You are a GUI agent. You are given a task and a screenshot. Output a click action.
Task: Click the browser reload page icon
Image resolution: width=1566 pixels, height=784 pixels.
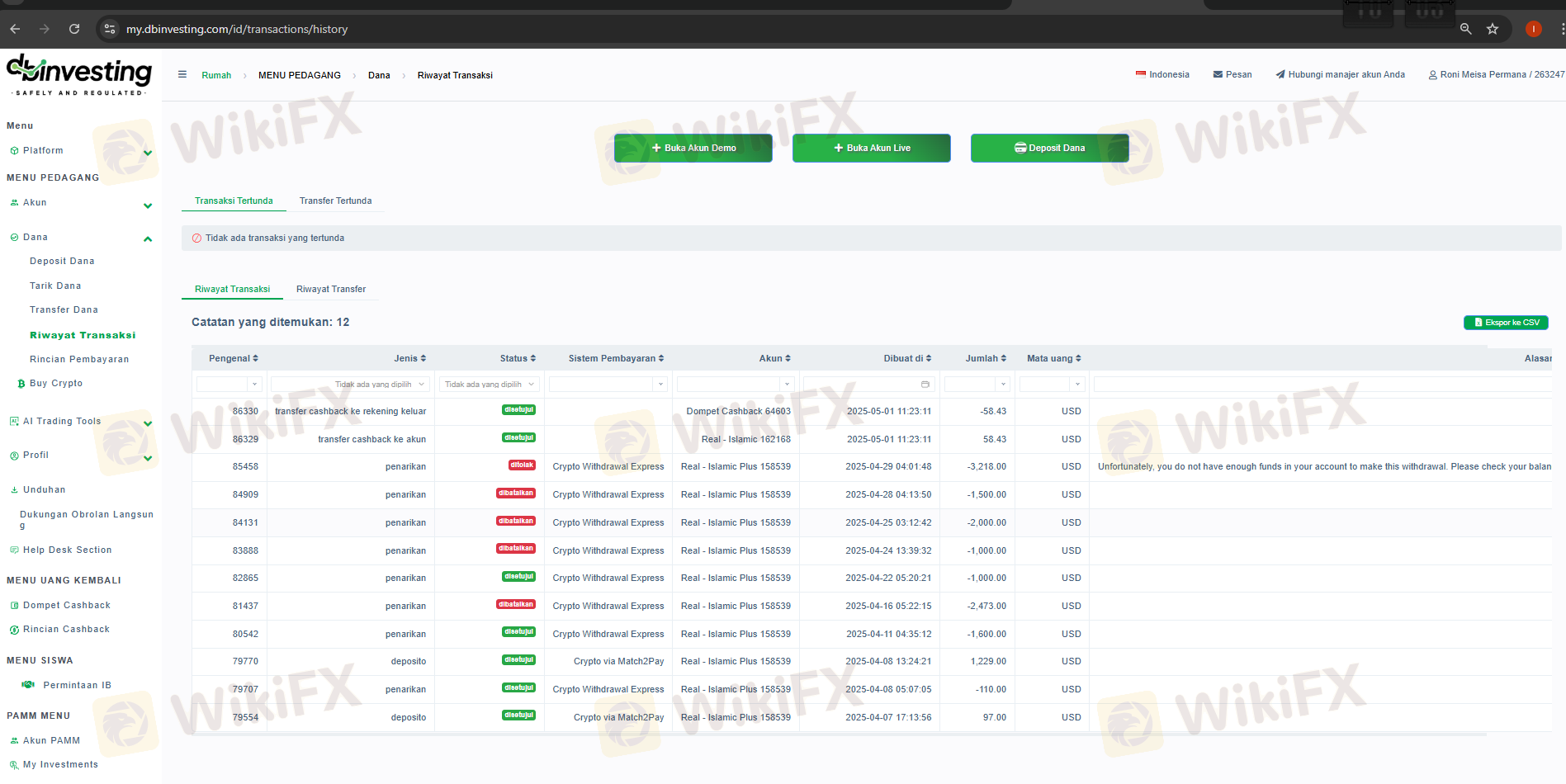[74, 29]
